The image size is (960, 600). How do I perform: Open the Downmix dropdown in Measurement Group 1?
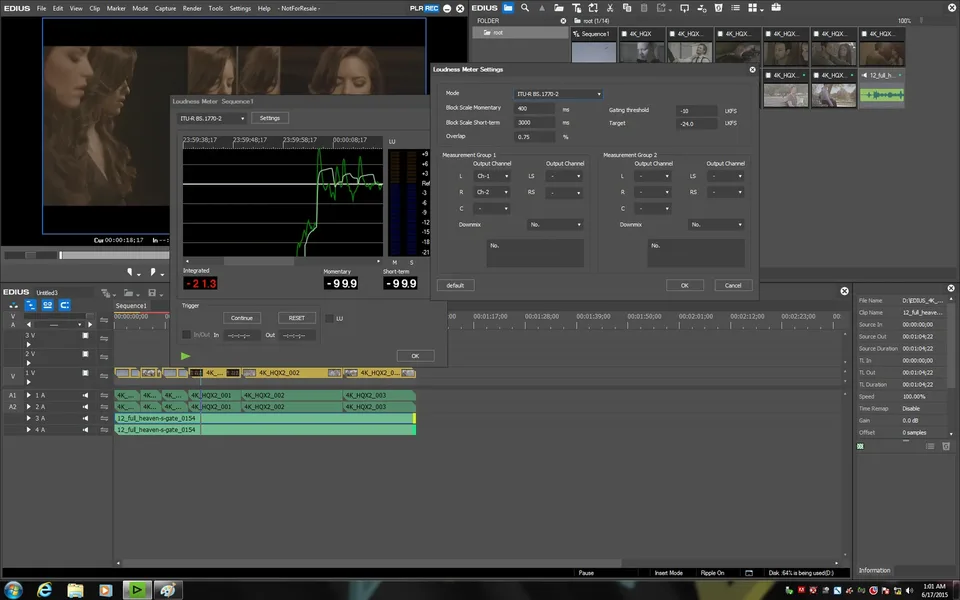[x=555, y=225]
